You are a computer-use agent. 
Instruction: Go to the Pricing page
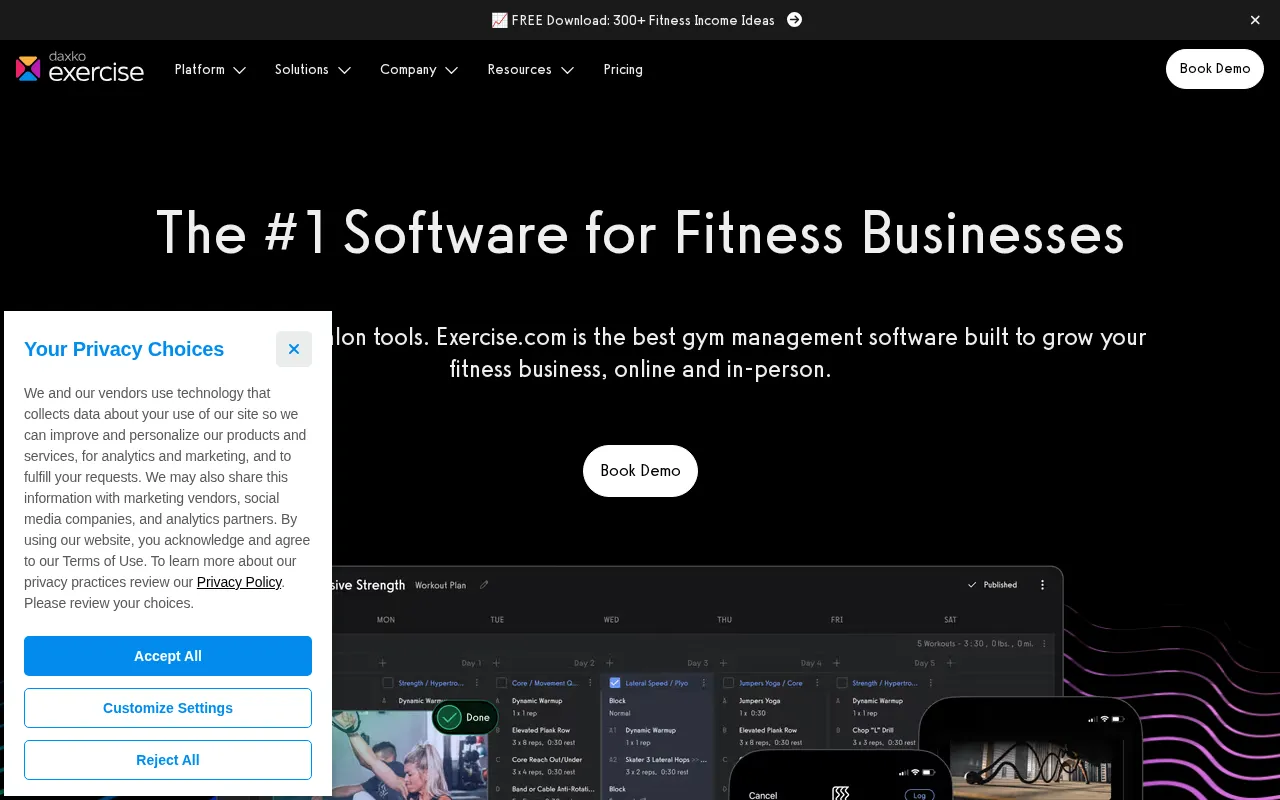click(623, 69)
